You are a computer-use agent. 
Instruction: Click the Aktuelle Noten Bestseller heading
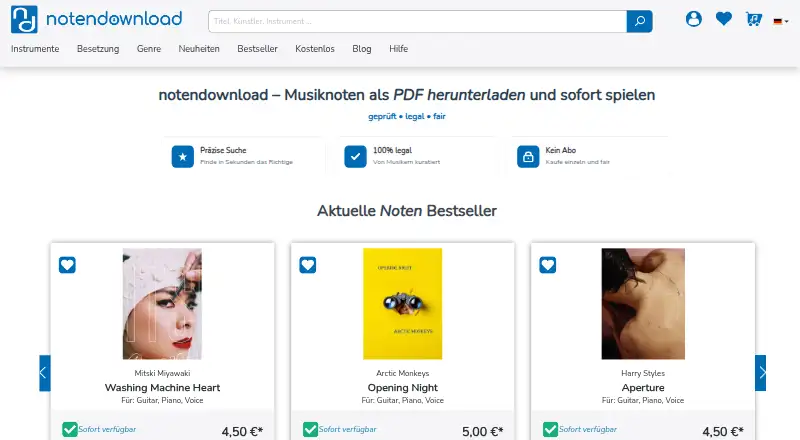coord(407,211)
